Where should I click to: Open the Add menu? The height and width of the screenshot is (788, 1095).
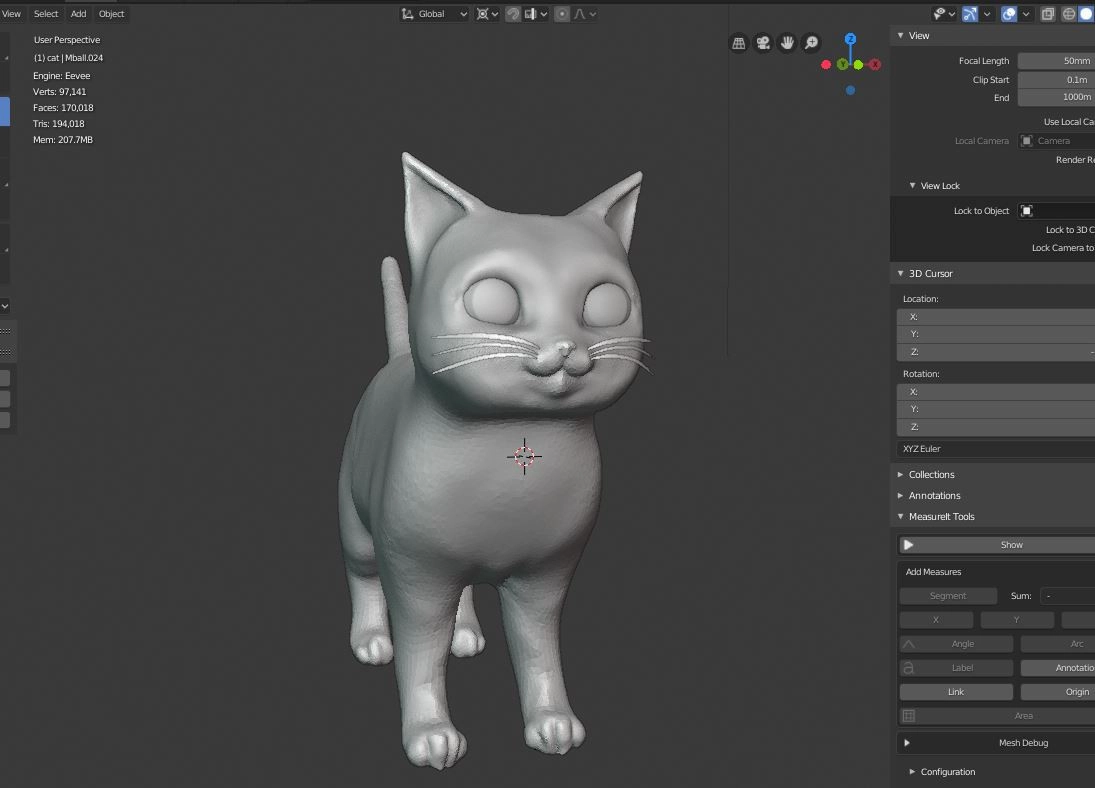coord(78,14)
